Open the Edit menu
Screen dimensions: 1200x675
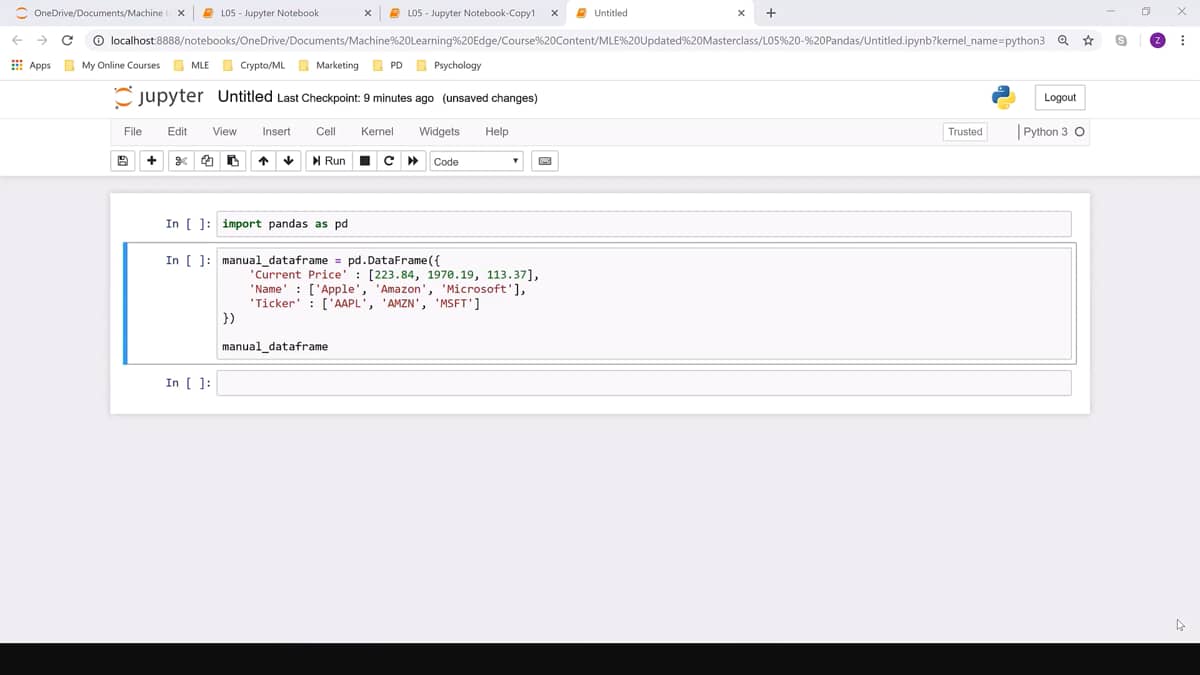pyautogui.click(x=177, y=131)
